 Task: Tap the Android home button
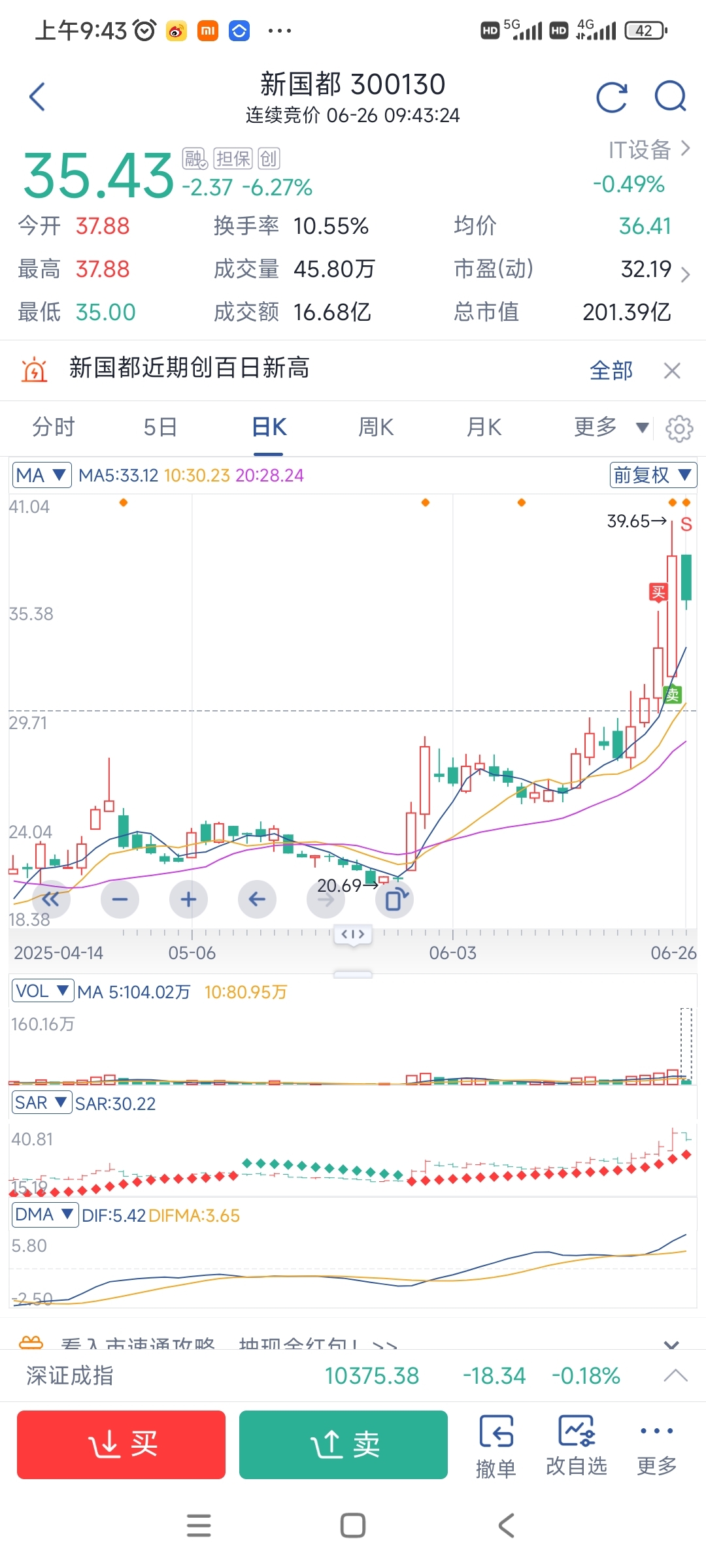click(x=353, y=1526)
